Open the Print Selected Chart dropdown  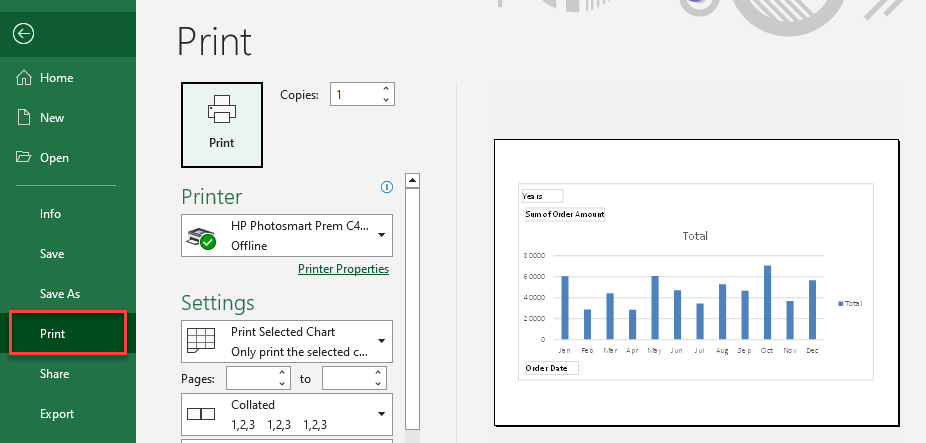coord(381,341)
